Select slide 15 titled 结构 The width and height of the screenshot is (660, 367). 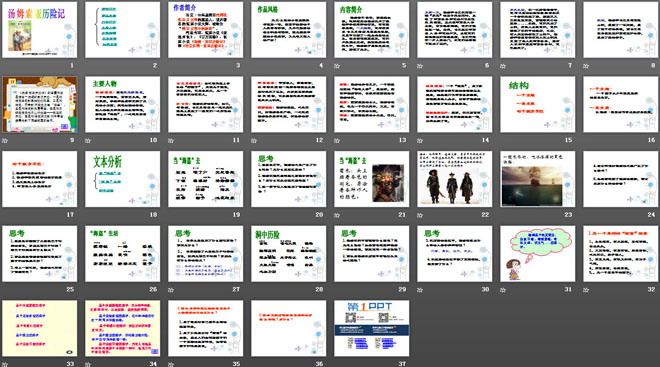(538, 104)
